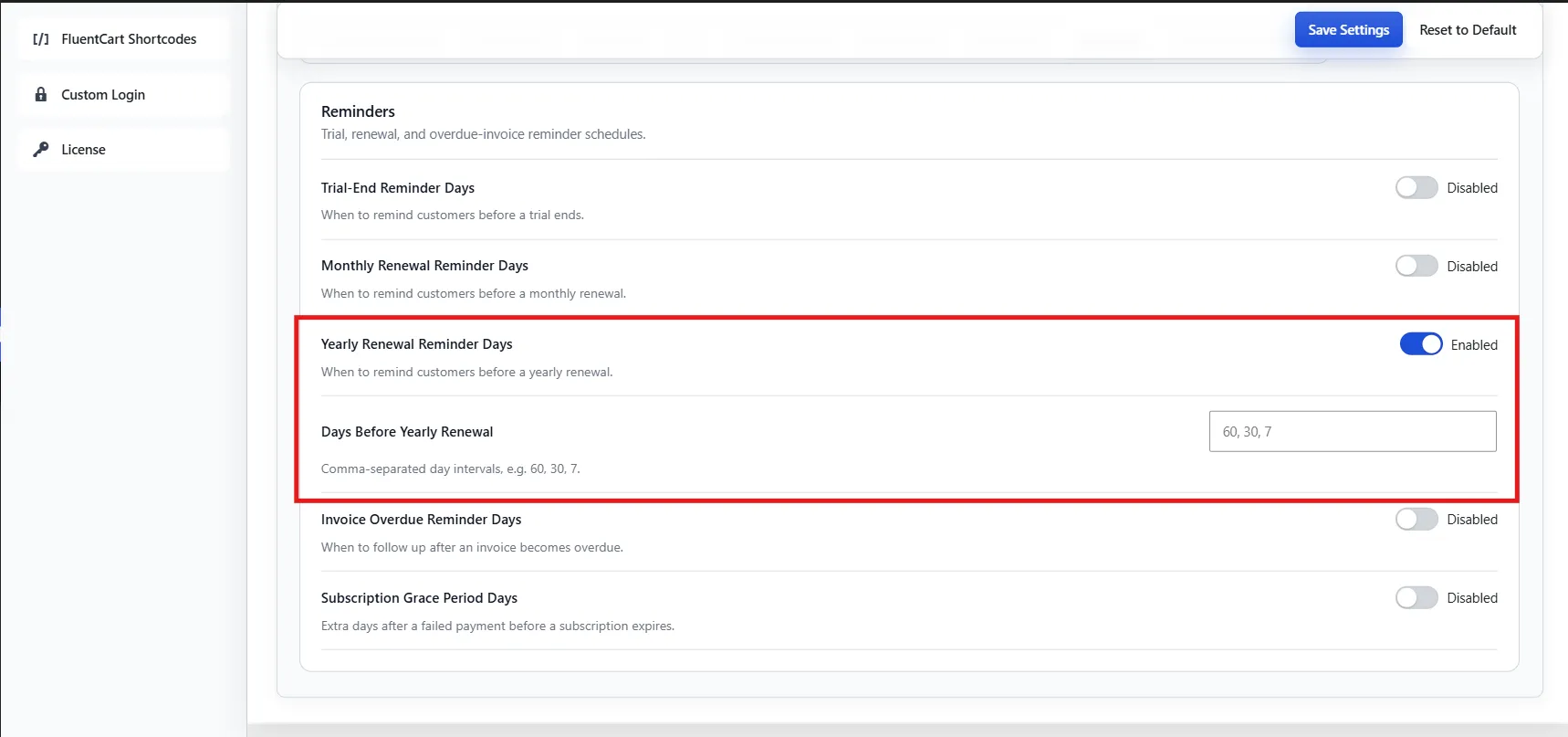Image resolution: width=1568 pixels, height=737 pixels.
Task: Click the comma-separated day intervals hint text
Action: pos(450,469)
